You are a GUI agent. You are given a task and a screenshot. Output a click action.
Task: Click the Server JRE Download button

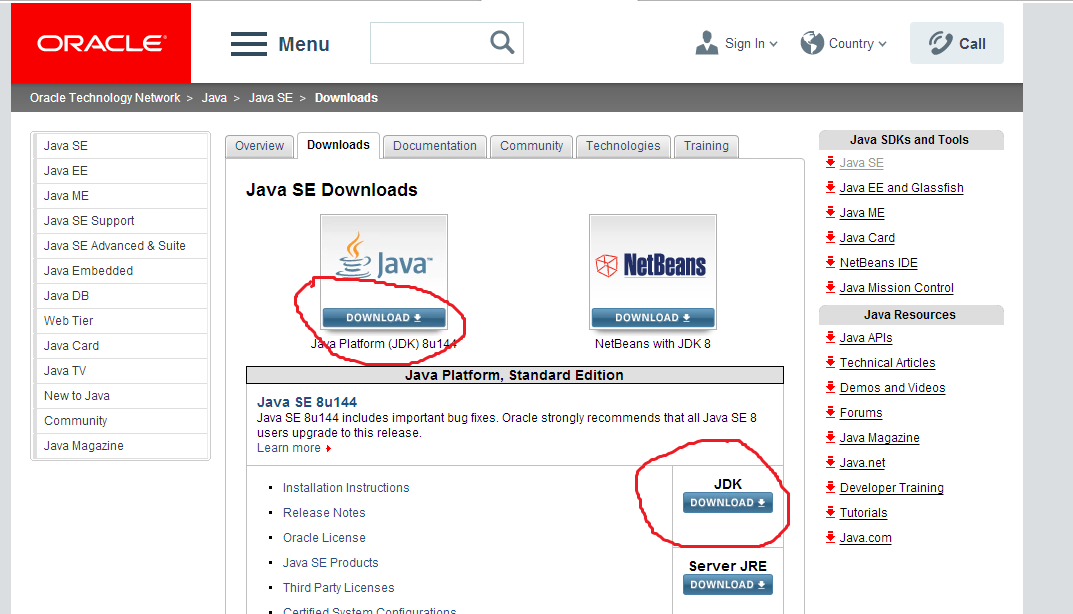pyautogui.click(x=727, y=585)
